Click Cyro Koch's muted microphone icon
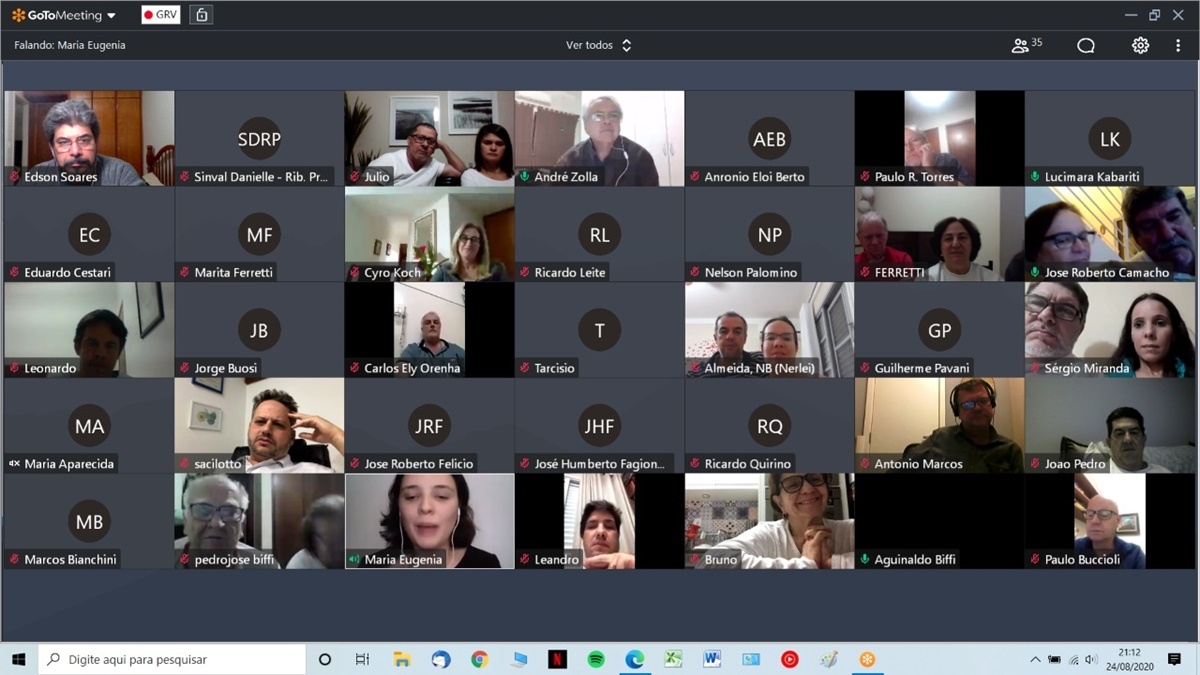1200x675 pixels. pyautogui.click(x=354, y=272)
